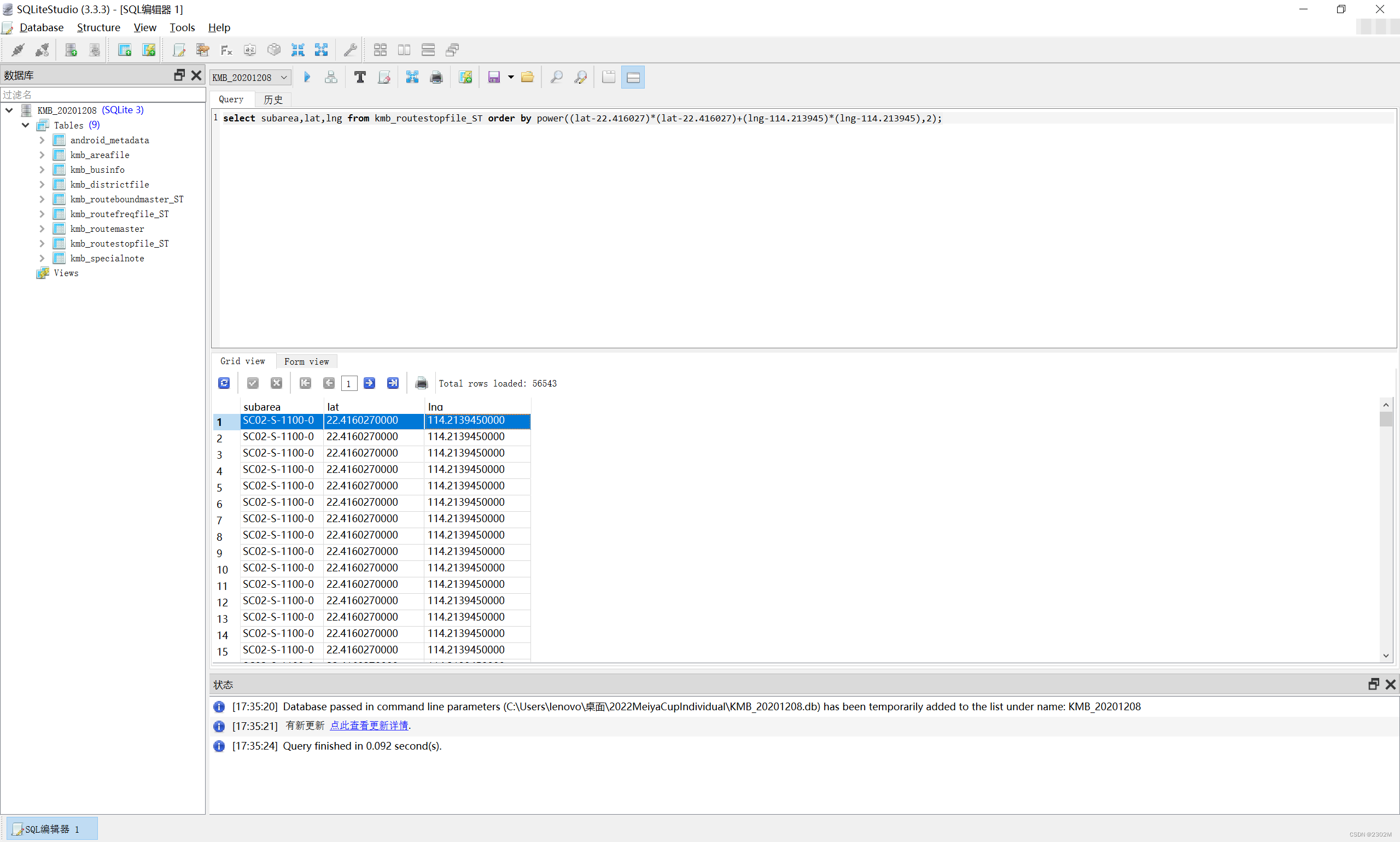Open the SQL function editor (Fx) icon
The image size is (1400, 842).
tap(226, 50)
